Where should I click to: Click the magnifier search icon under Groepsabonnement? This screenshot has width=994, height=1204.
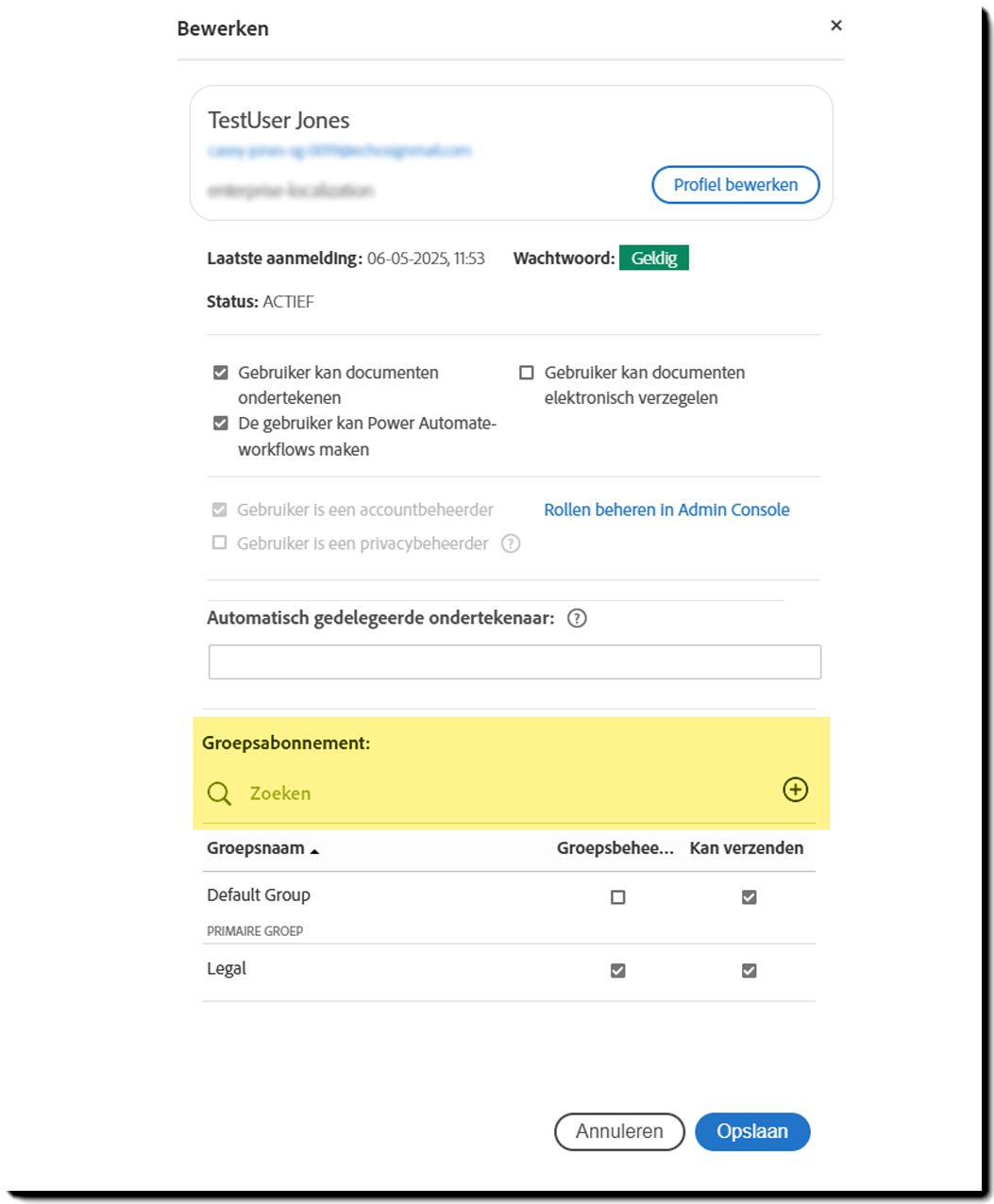(219, 794)
